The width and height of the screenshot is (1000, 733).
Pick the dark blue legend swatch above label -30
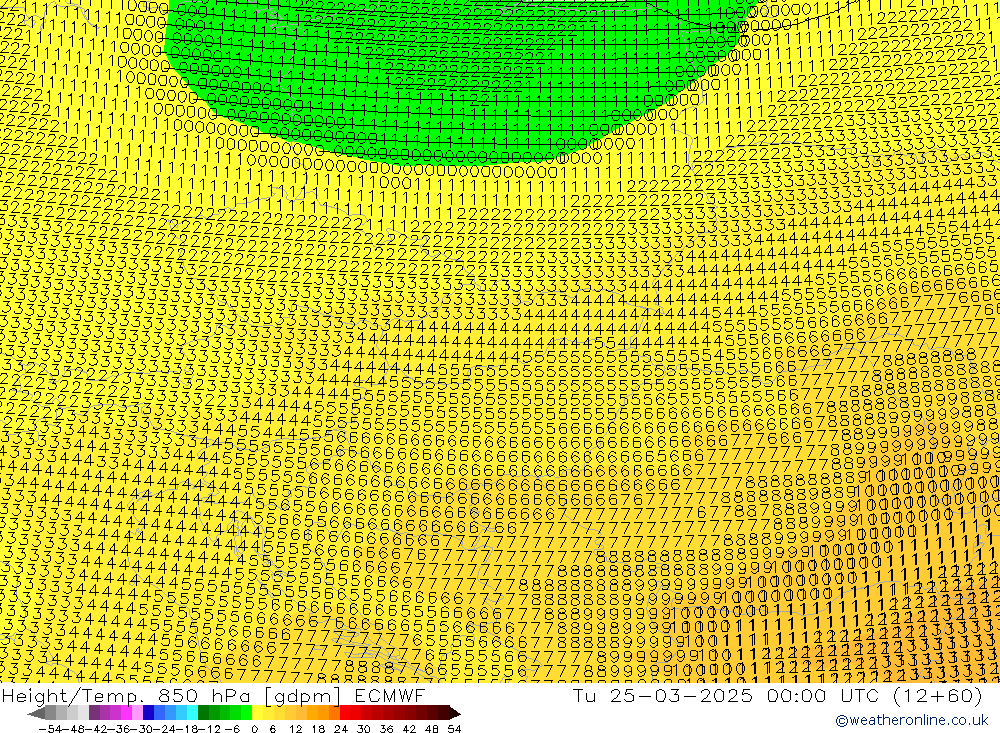148,713
